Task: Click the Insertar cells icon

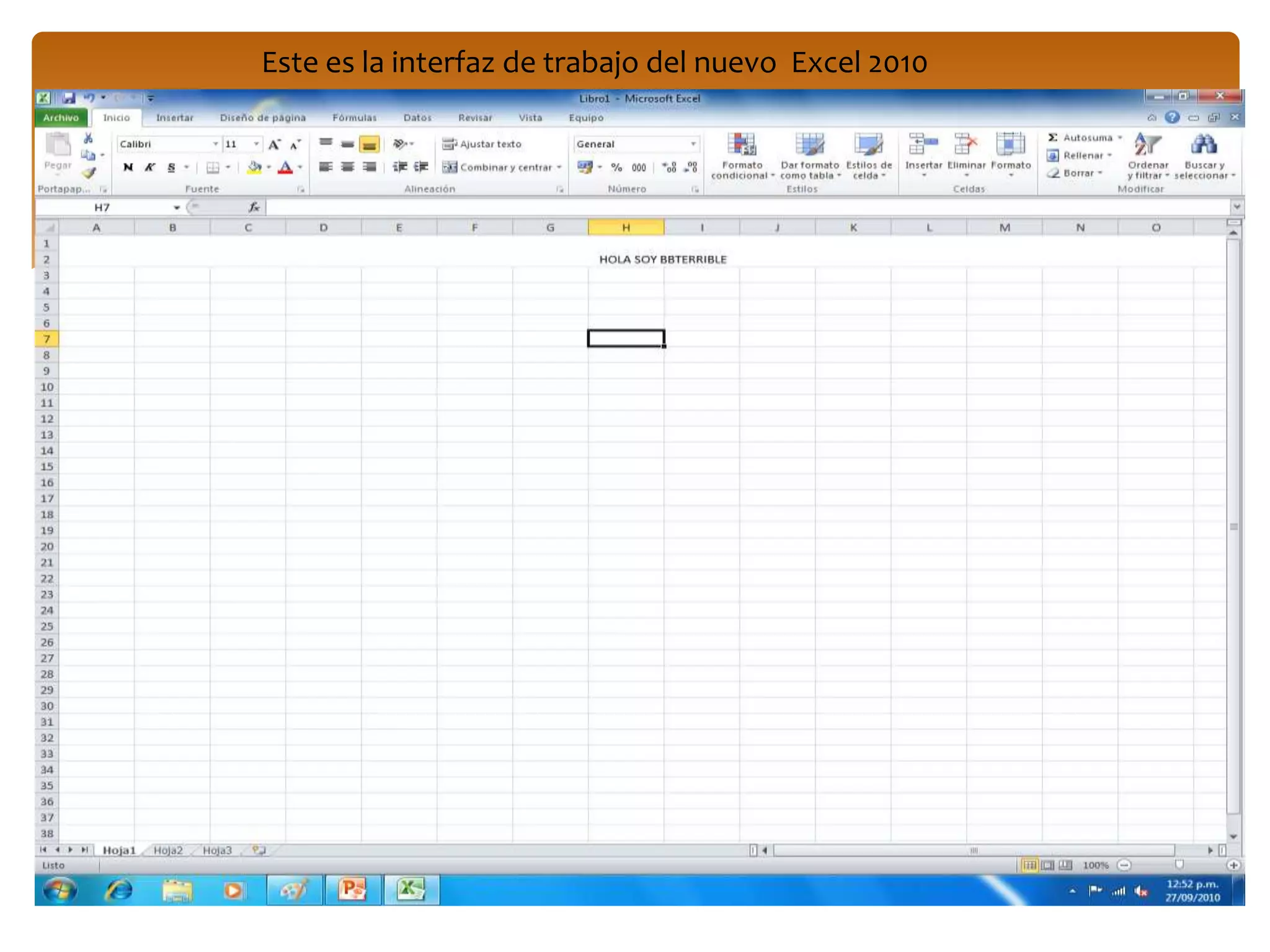Action: 923,144
